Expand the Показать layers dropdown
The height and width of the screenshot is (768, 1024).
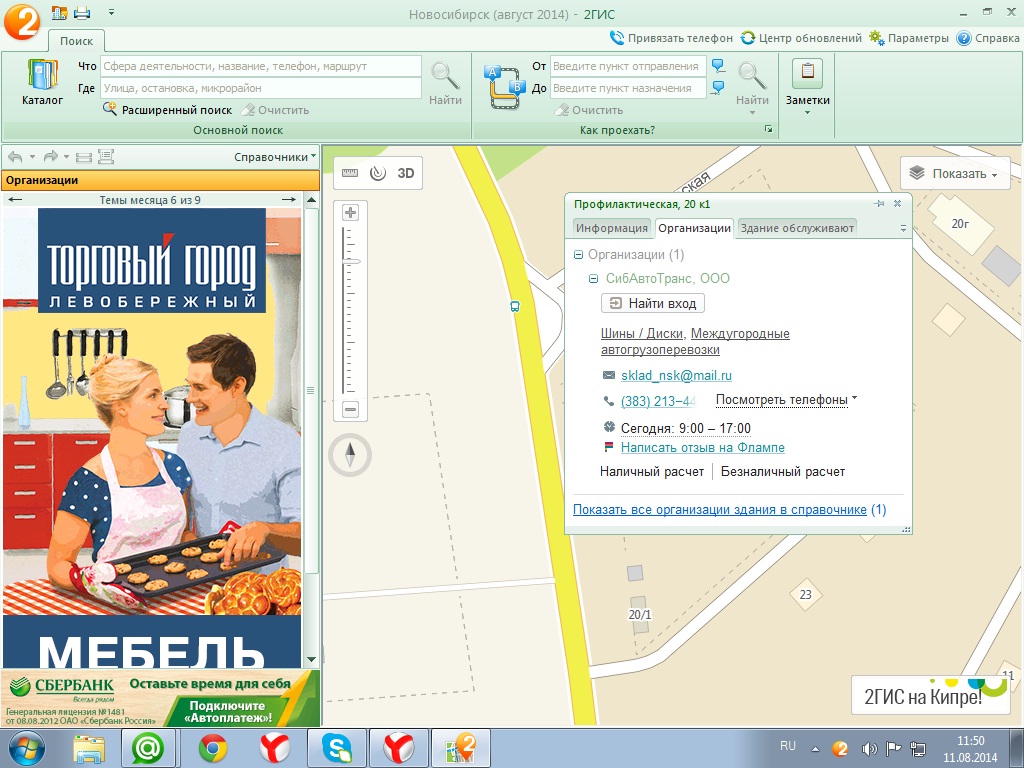(953, 174)
